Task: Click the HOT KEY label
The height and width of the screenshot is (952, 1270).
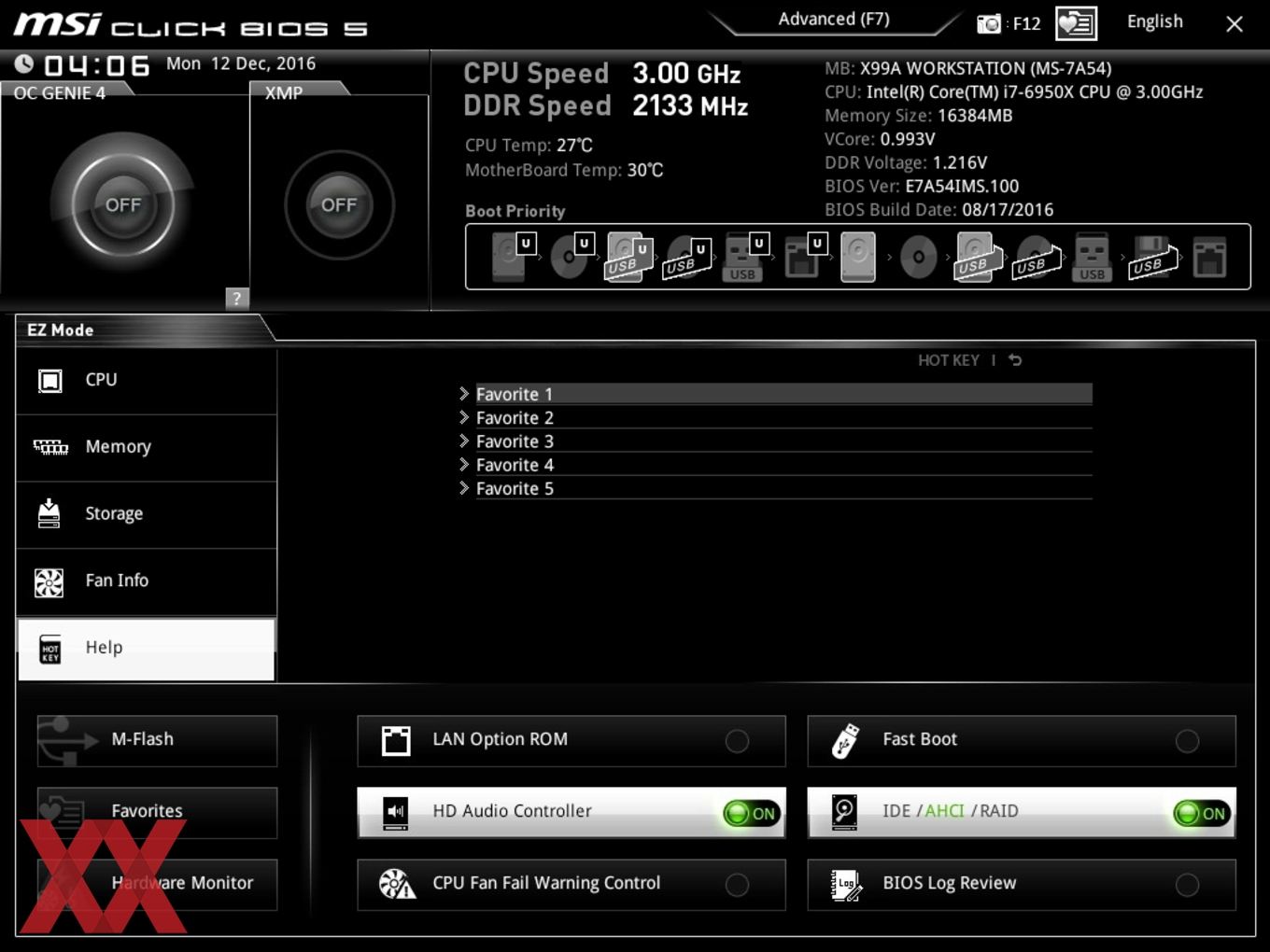Action: [x=949, y=360]
